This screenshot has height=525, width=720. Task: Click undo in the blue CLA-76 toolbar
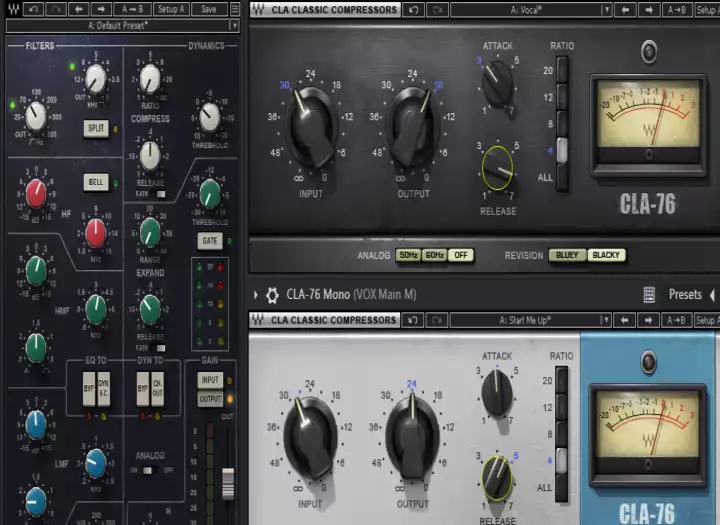coord(413,320)
